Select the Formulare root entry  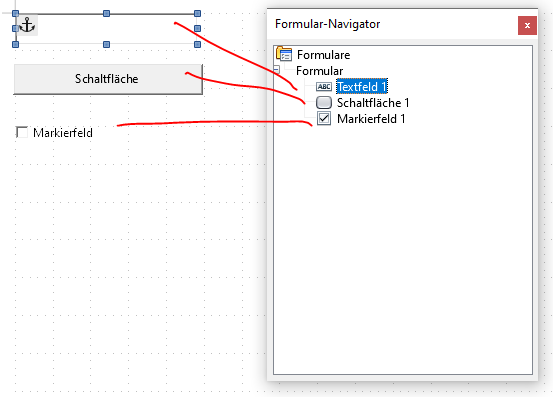click(323, 55)
